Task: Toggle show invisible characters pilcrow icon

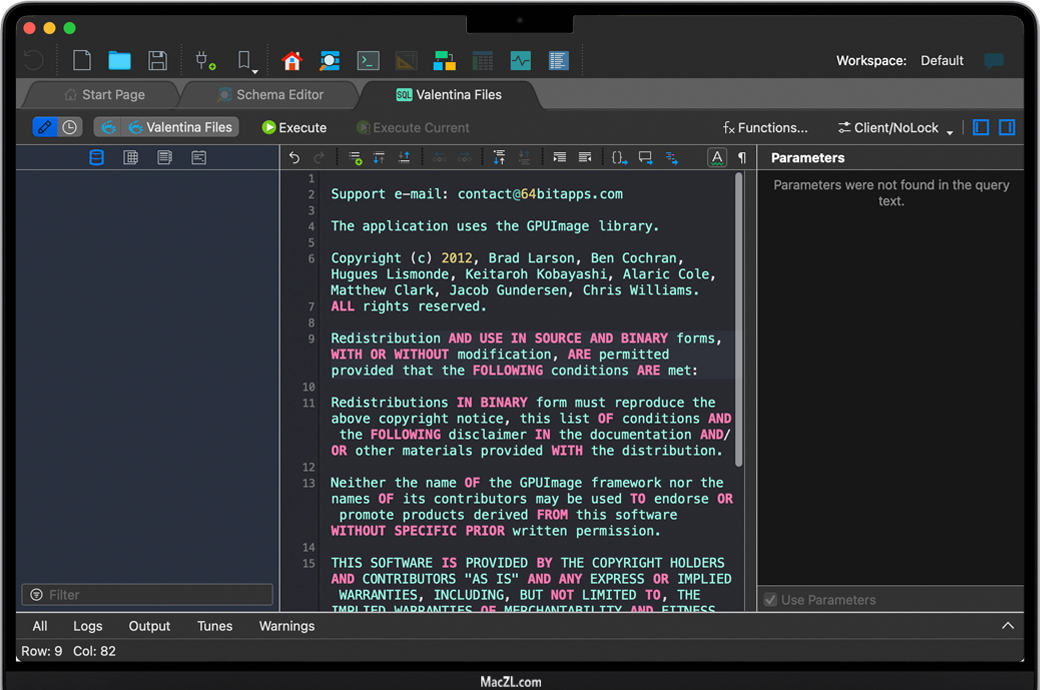Action: click(x=742, y=158)
